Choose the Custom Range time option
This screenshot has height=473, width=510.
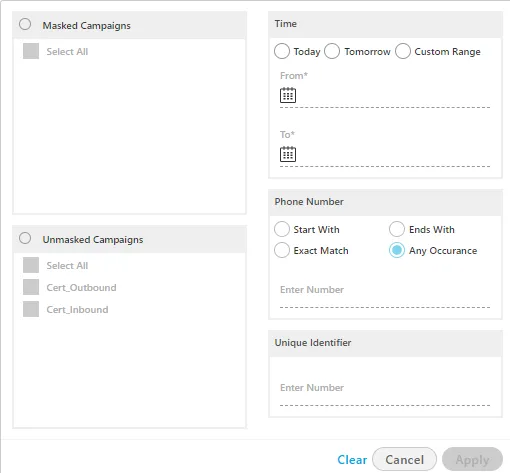403,51
